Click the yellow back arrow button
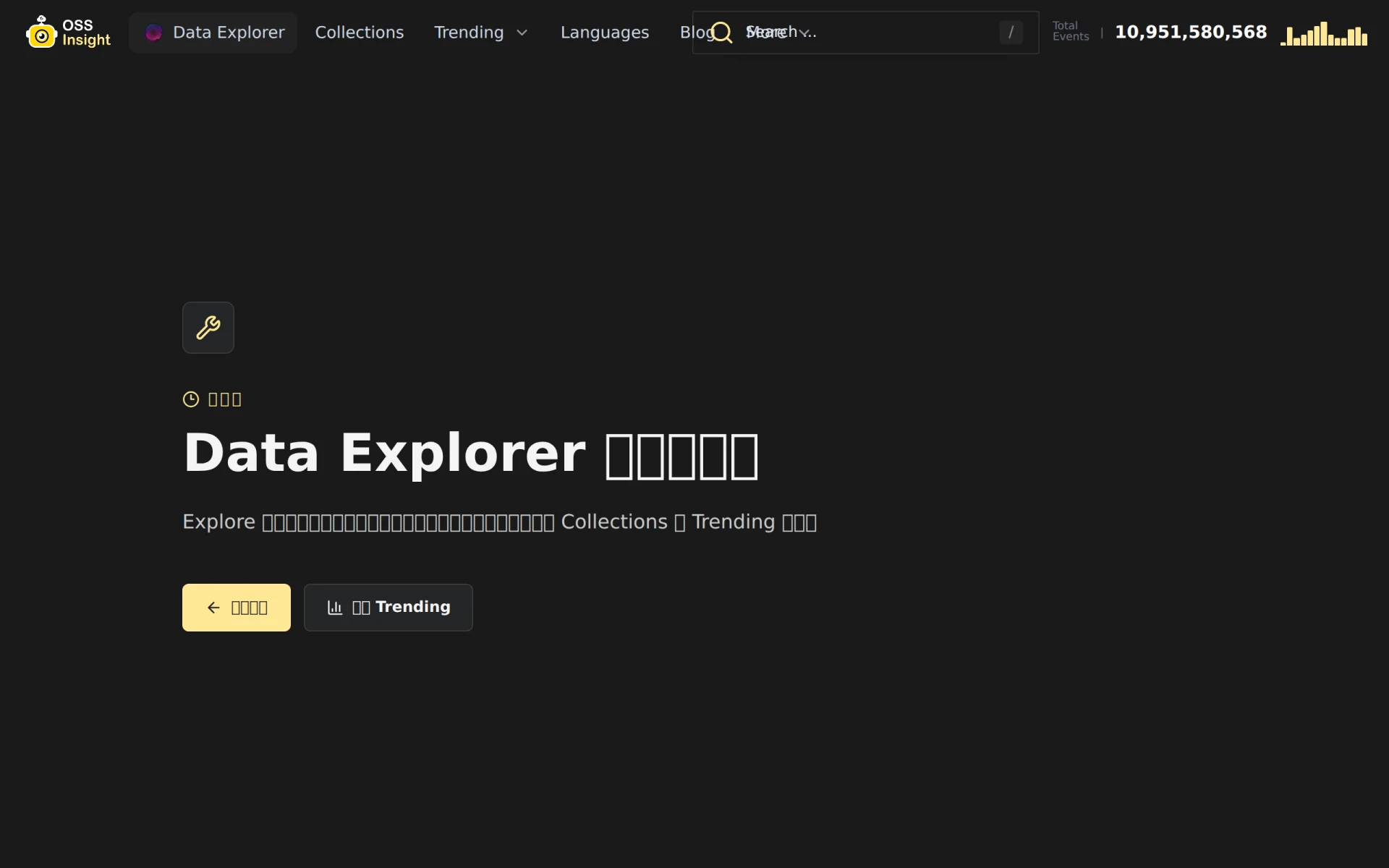Screen dimensions: 1389x868 (237, 608)
